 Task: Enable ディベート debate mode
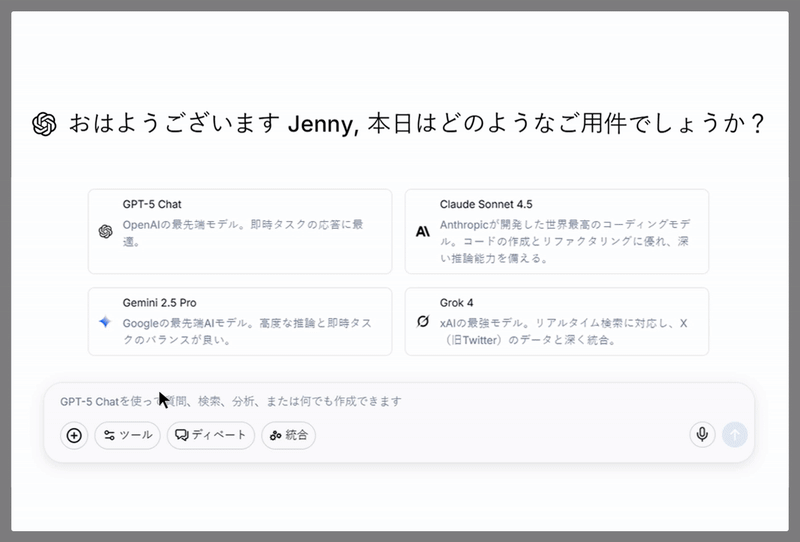(211, 435)
